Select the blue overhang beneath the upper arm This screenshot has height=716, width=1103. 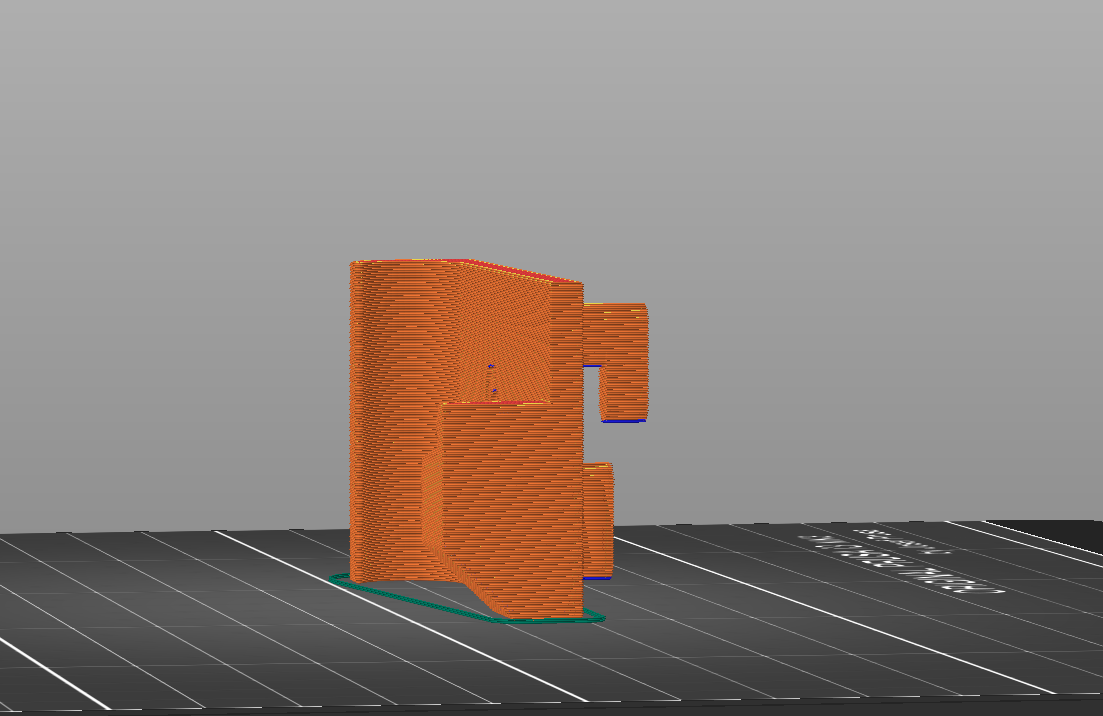click(x=591, y=366)
